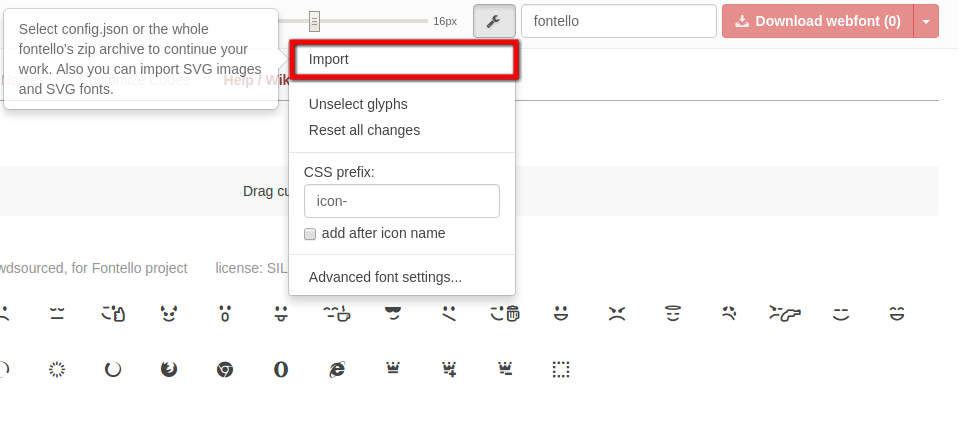Screen dimensions: 966x421
Task: Select the crown with plus glyph
Action: click(x=449, y=369)
